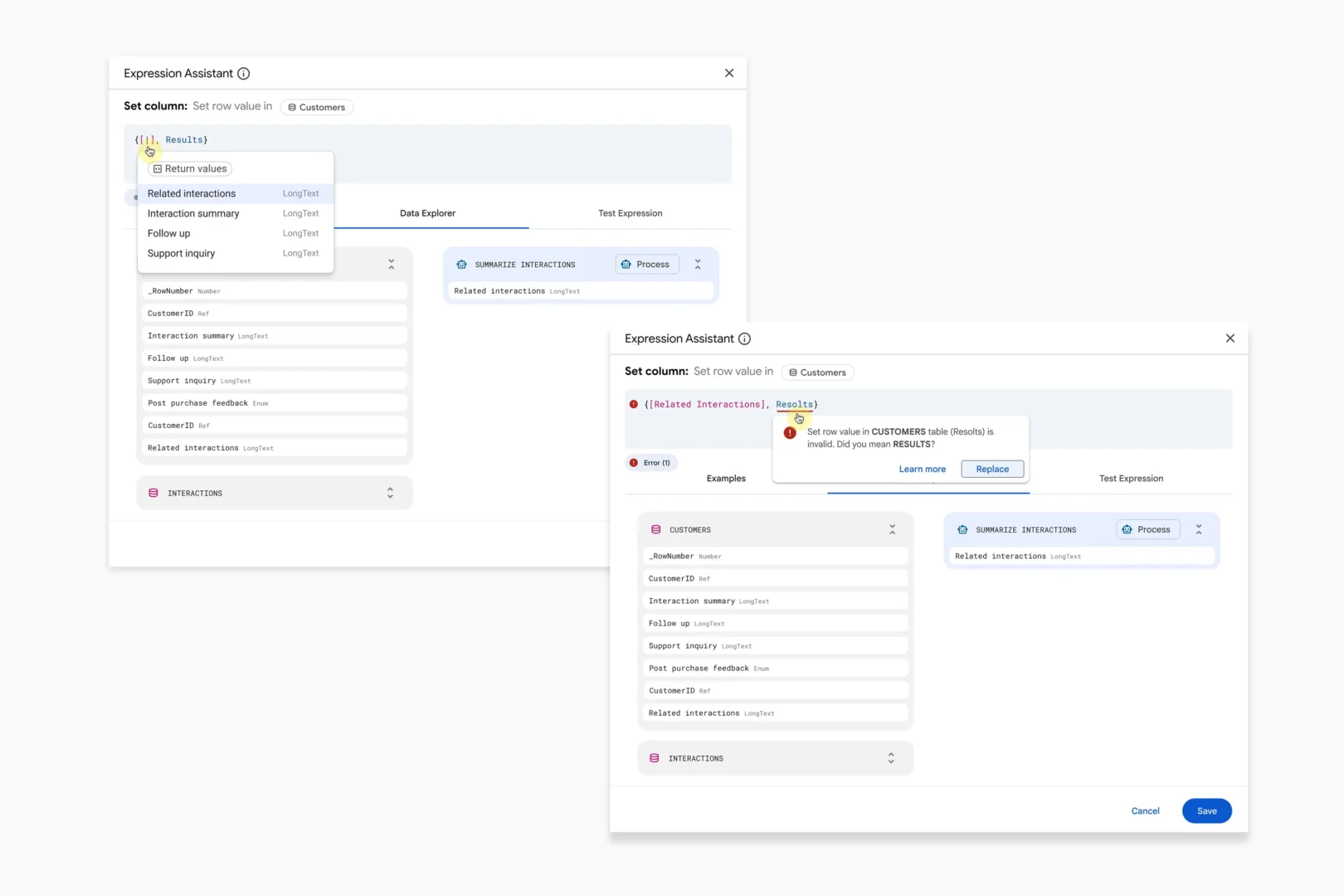Click Summarize Interactions task icon in front window
The height and width of the screenshot is (896, 1344).
pos(962,529)
